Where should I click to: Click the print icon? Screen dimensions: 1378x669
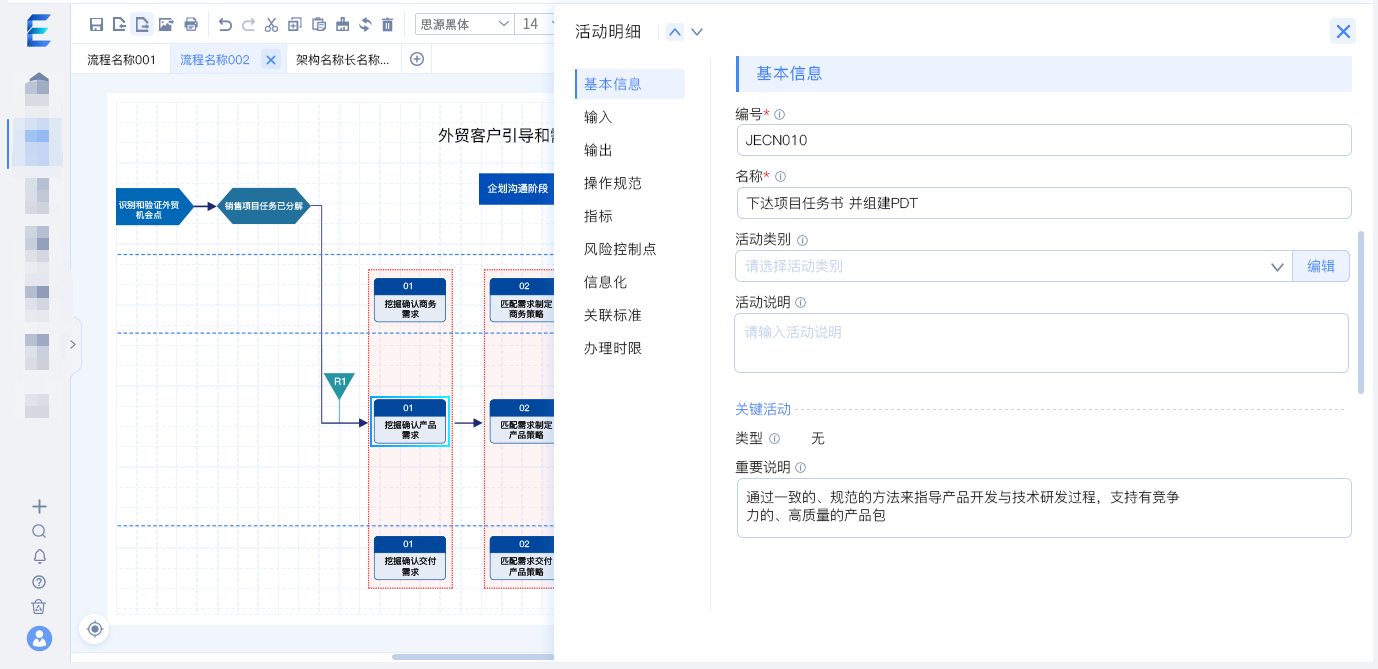pyautogui.click(x=191, y=24)
